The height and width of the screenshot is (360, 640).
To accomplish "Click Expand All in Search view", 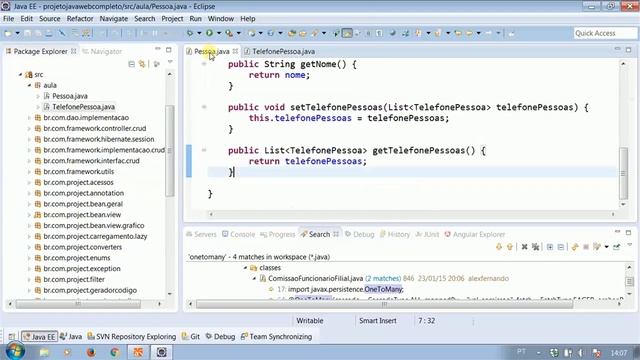I will (550, 247).
